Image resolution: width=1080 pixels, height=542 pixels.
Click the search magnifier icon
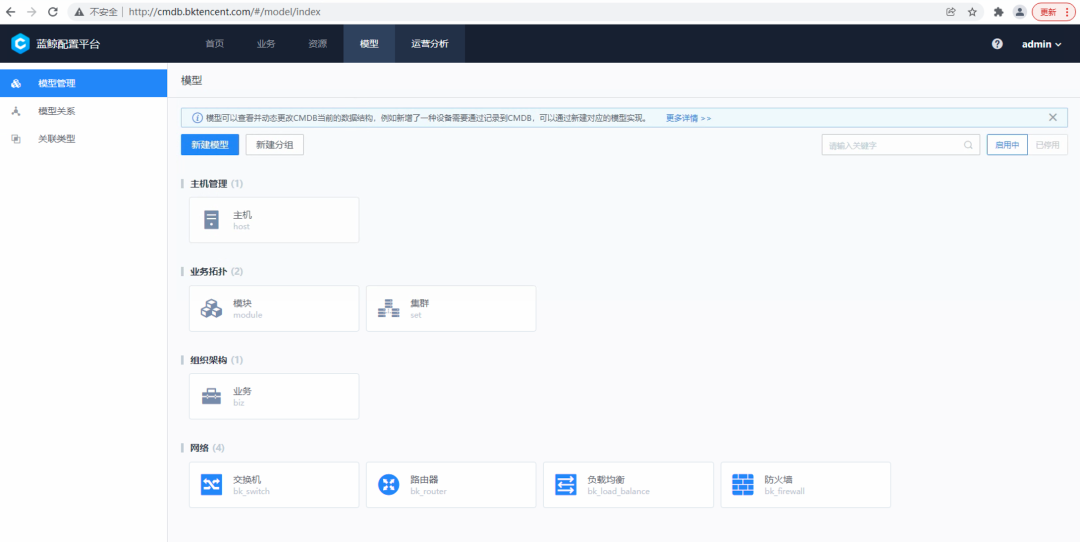click(x=968, y=145)
